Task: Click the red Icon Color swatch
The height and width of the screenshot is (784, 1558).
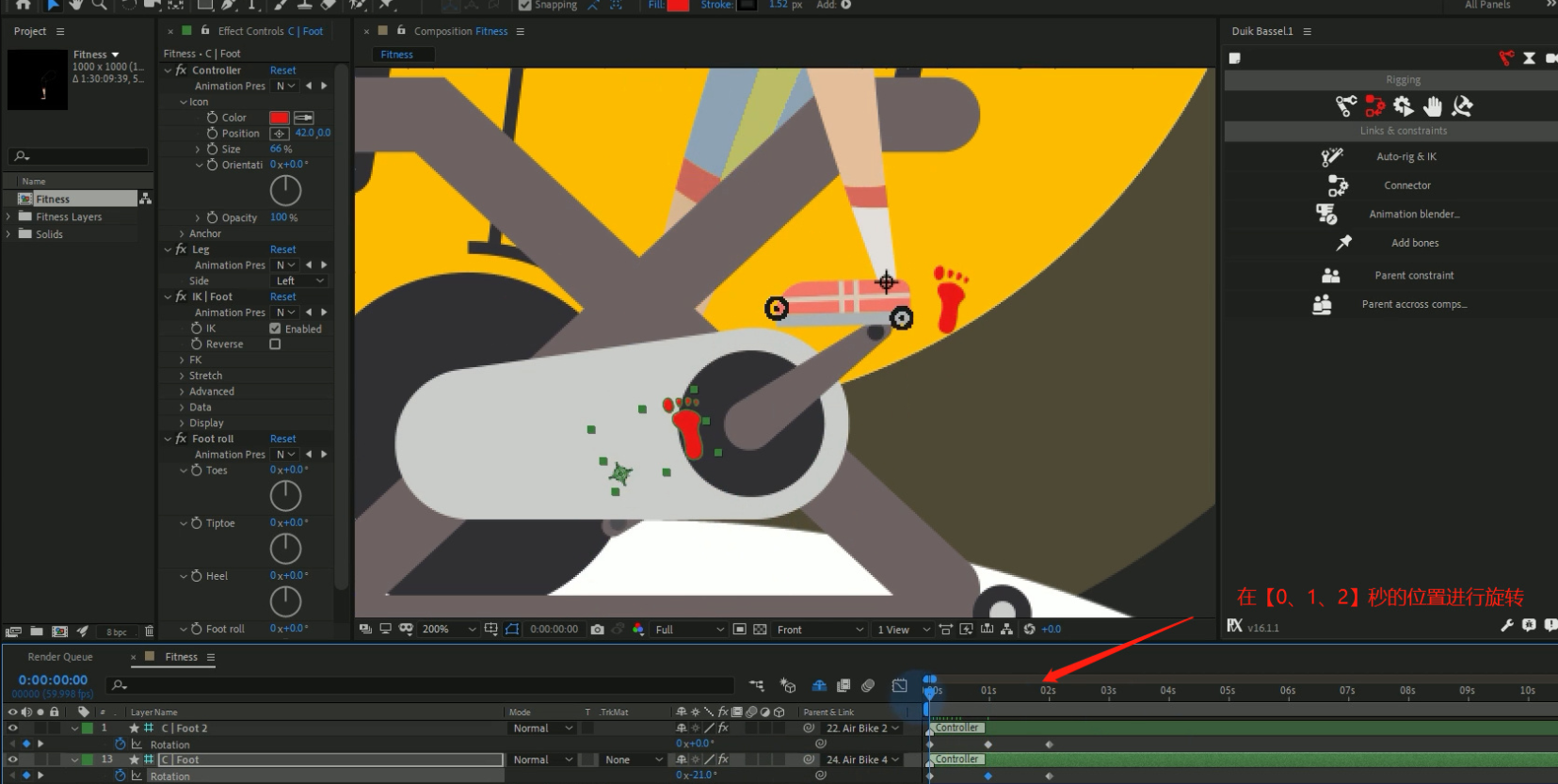Action: [280, 118]
